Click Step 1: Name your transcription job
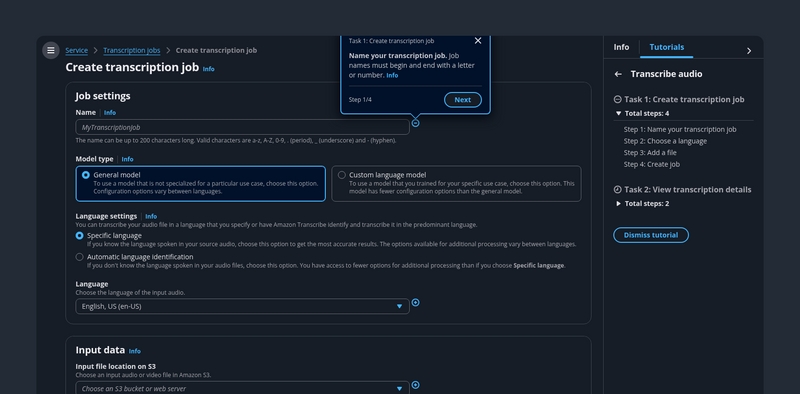800x394 pixels. click(x=680, y=130)
